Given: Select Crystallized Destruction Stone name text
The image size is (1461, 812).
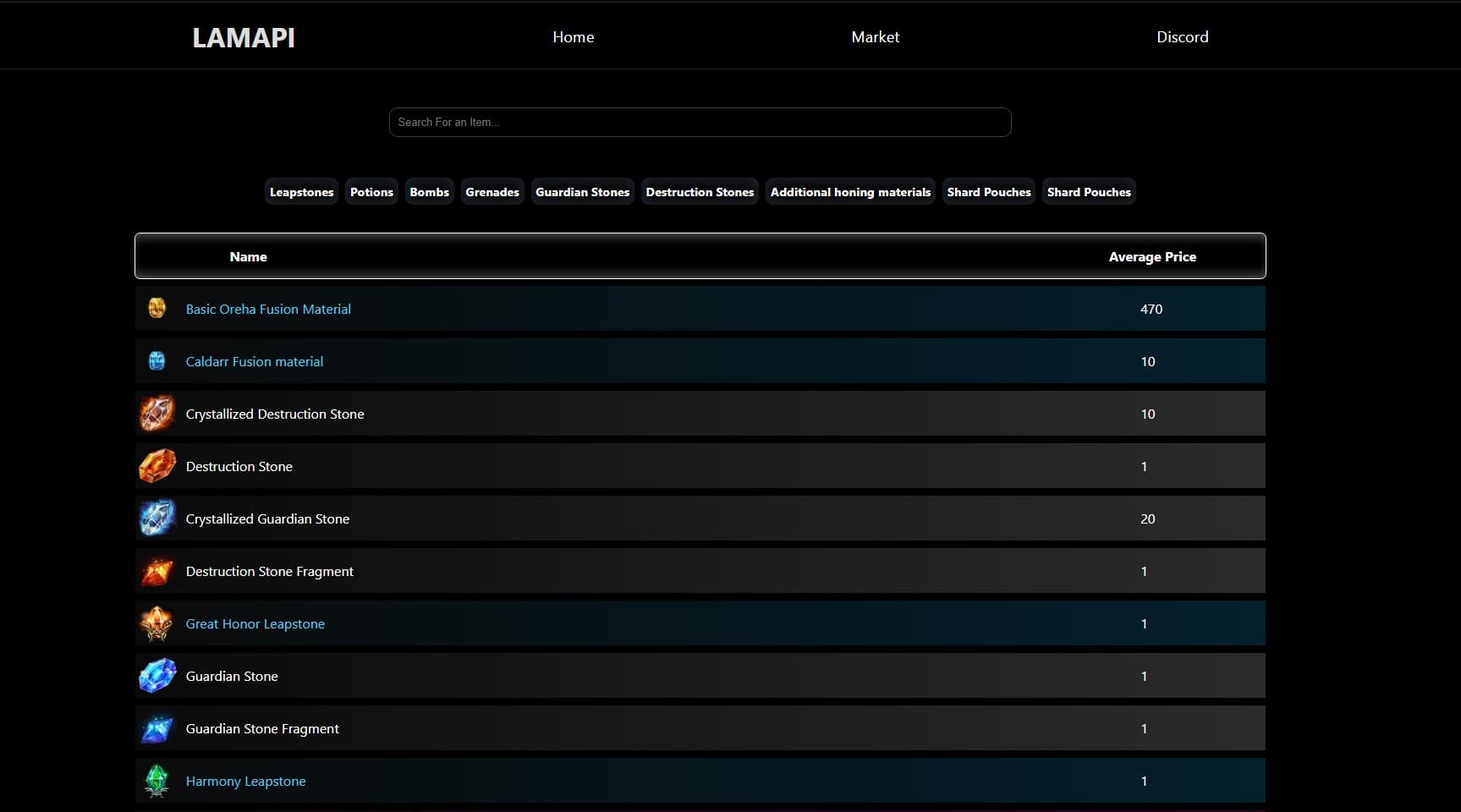Looking at the screenshot, I should click(275, 414).
